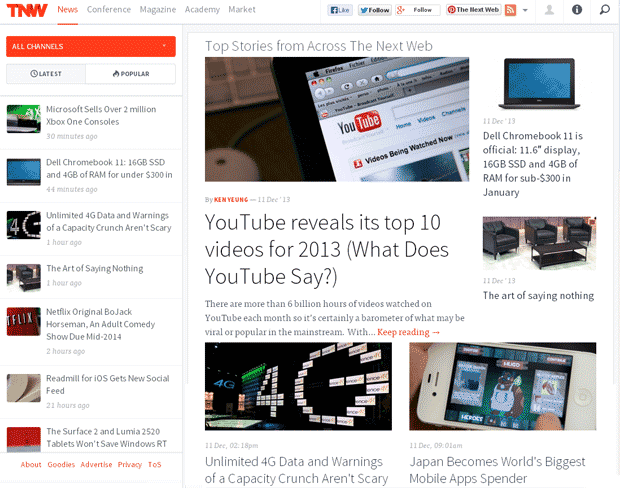Open Dell Chromebook 11 is official headline
This screenshot has width=620, height=488.
point(533,164)
